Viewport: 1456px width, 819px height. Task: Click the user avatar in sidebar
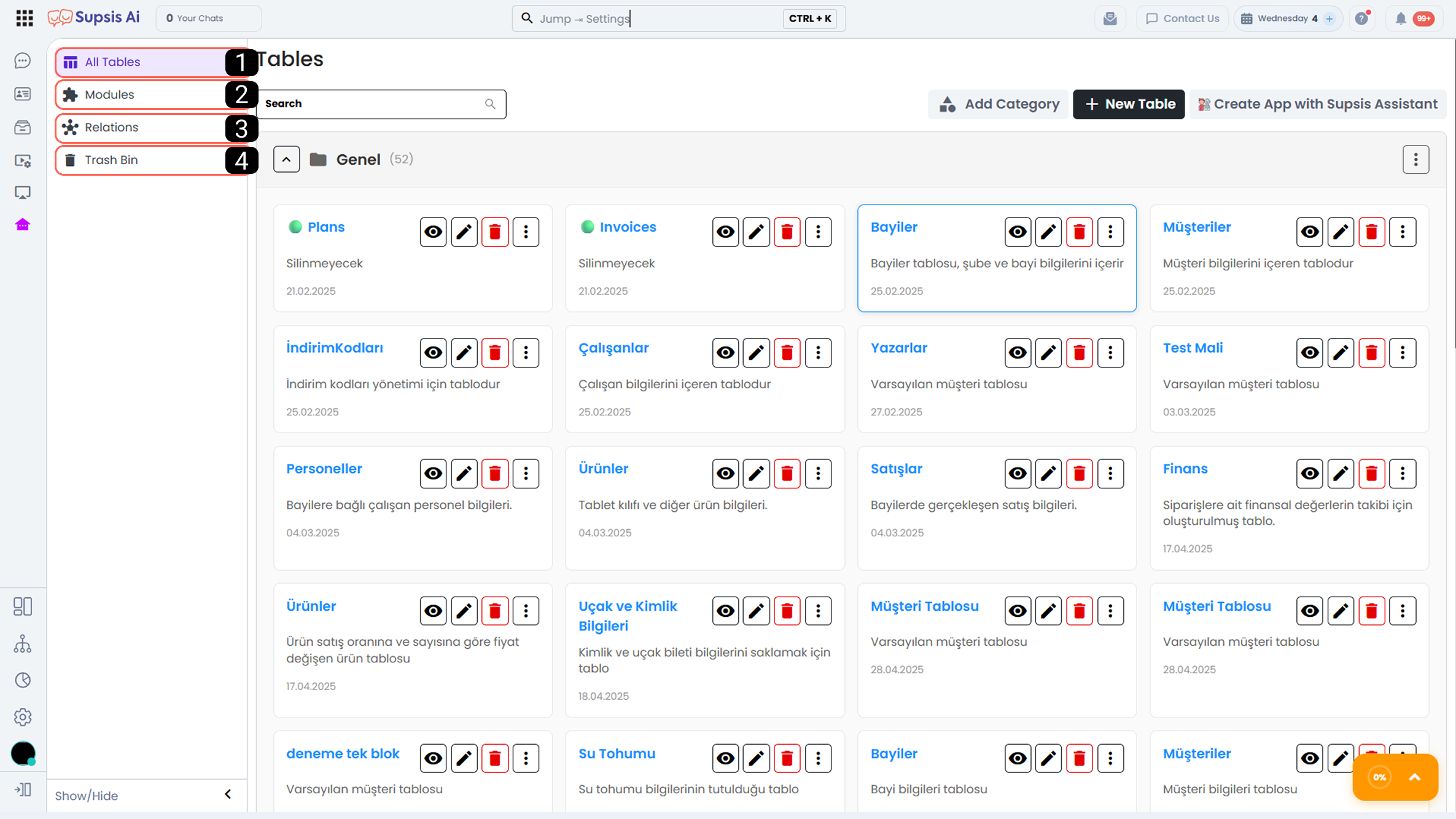coord(23,753)
